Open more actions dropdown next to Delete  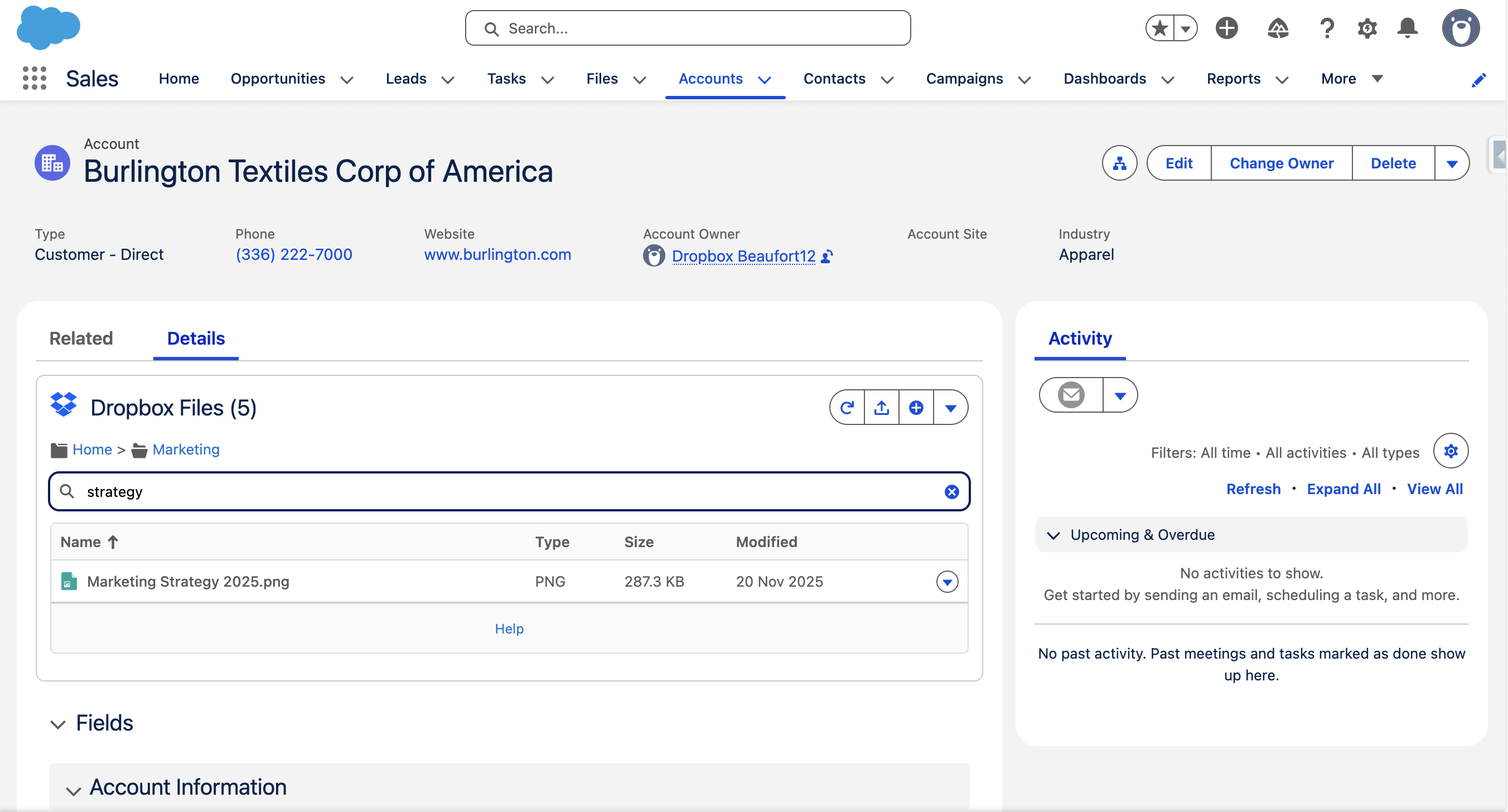[1451, 163]
